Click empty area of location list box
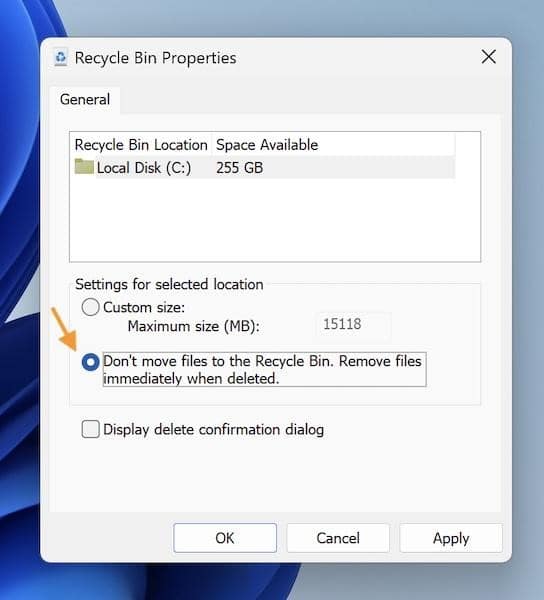Screen dimensions: 544x600 tap(275, 220)
